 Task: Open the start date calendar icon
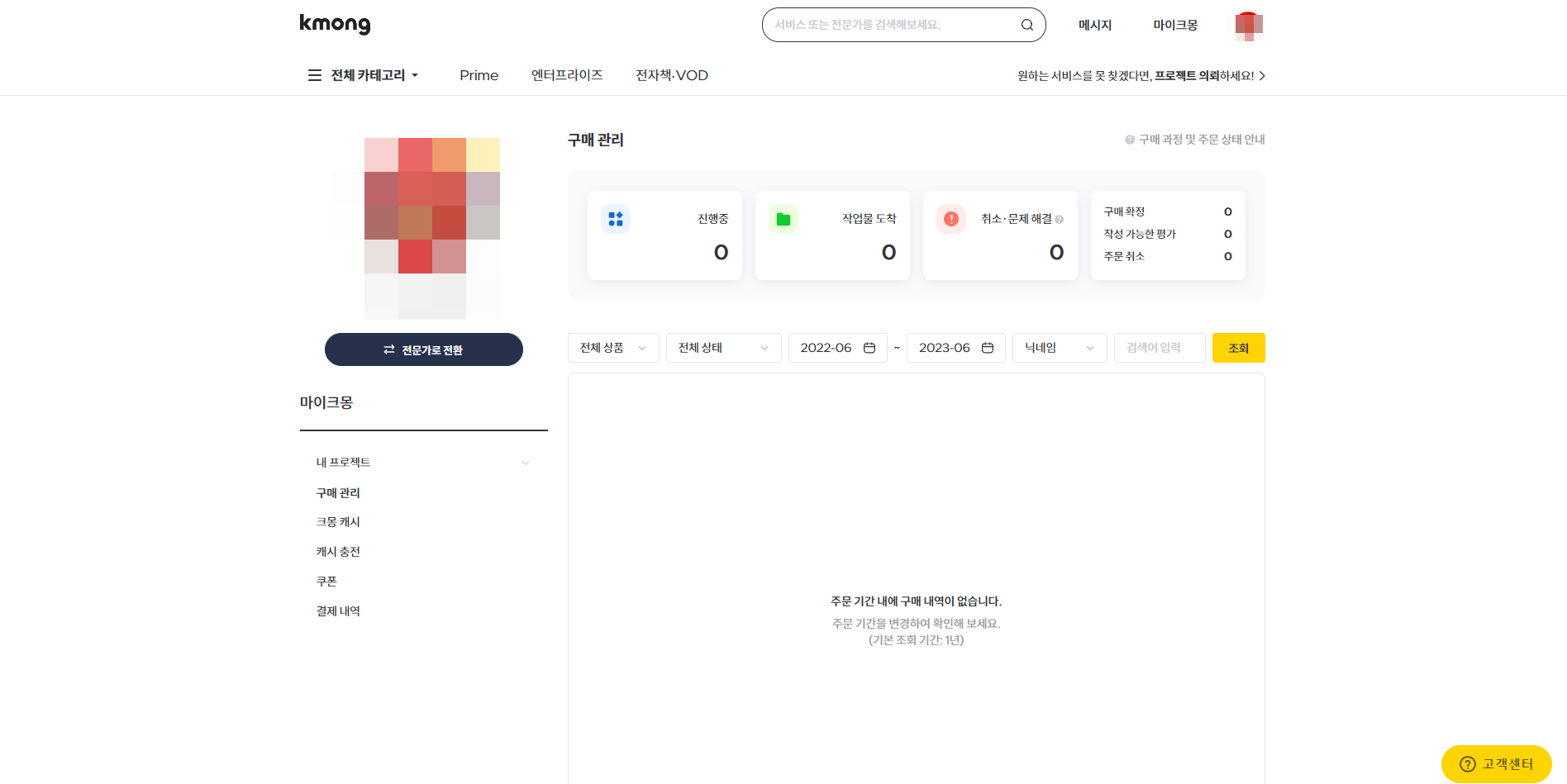tap(869, 348)
